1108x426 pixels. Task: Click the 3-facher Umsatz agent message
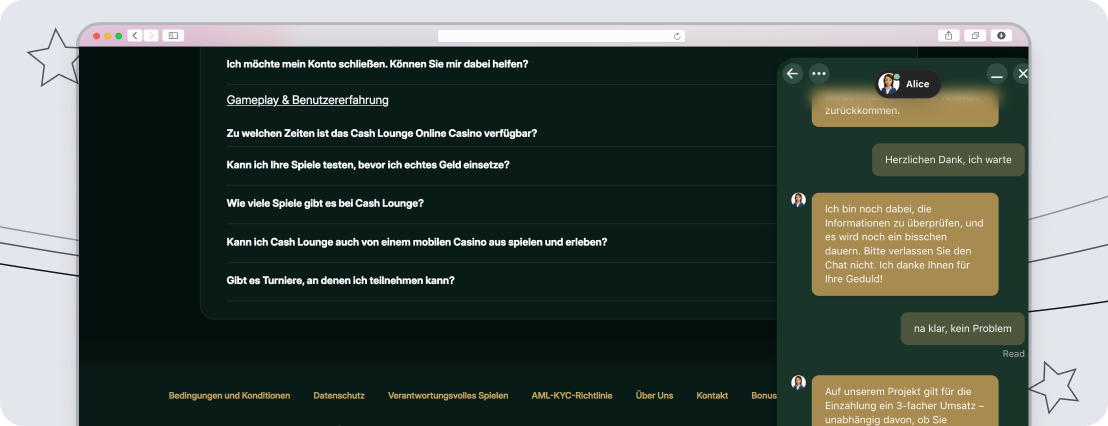(904, 401)
